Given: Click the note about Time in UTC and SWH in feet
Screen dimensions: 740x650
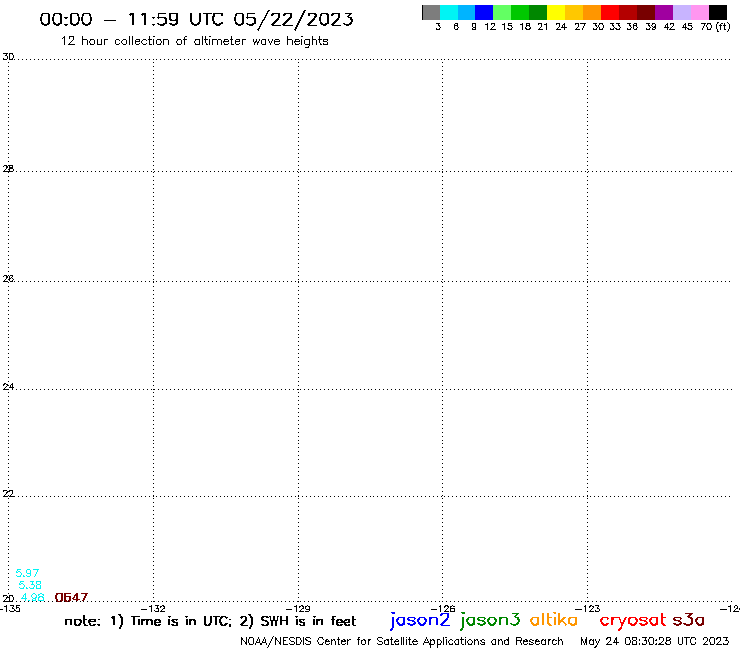Looking at the screenshot, I should (x=210, y=621).
